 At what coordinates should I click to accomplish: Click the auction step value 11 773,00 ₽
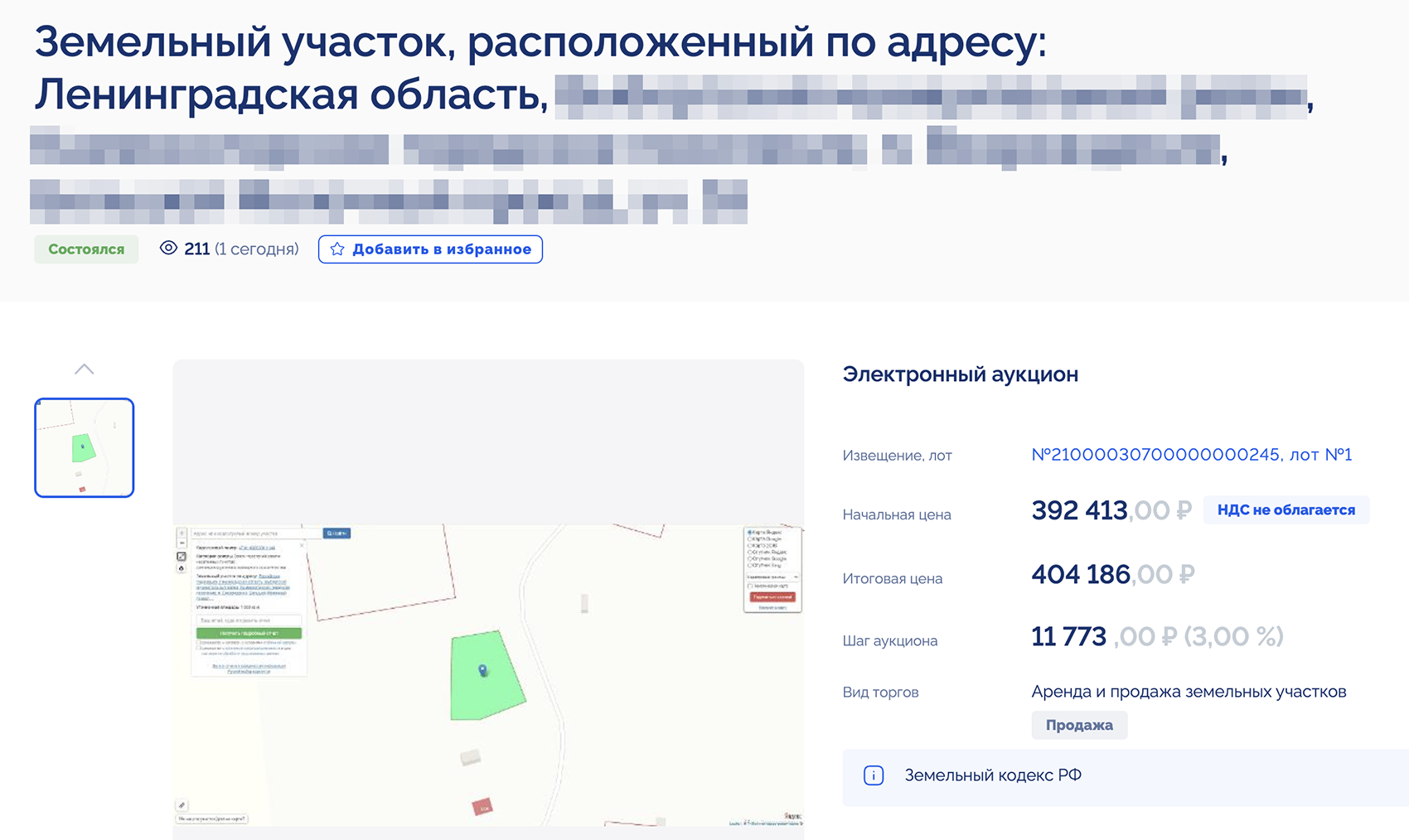(x=1157, y=636)
